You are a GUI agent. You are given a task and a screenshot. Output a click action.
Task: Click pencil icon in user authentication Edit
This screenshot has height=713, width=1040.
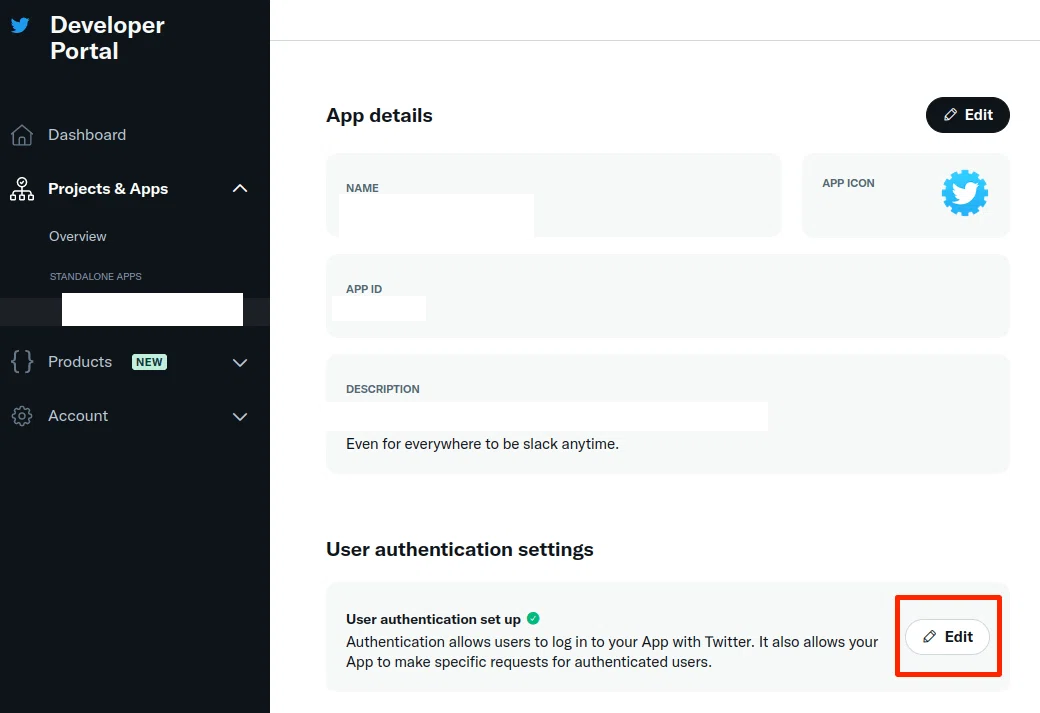click(x=930, y=637)
